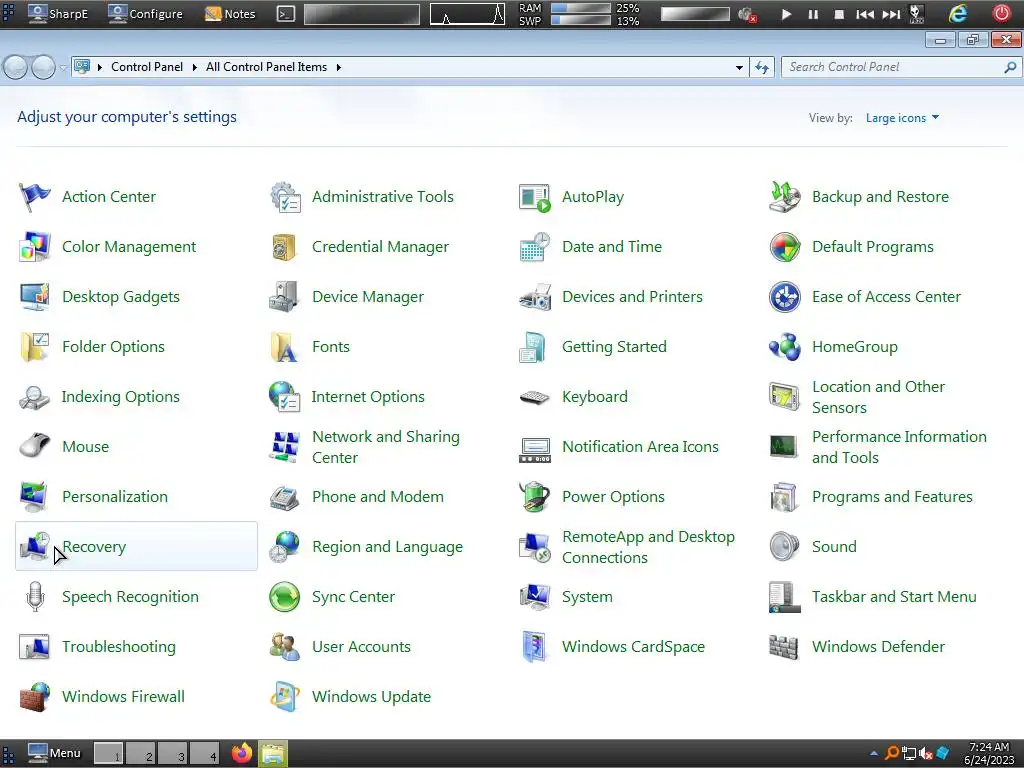1024x768 pixels.
Task: Open the Backup and Restore icon
Action: click(784, 197)
